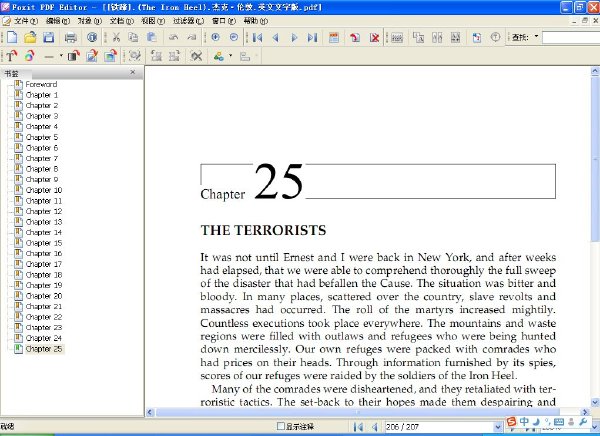
Task: Go to previous page in the top toolbar
Action: pos(276,37)
